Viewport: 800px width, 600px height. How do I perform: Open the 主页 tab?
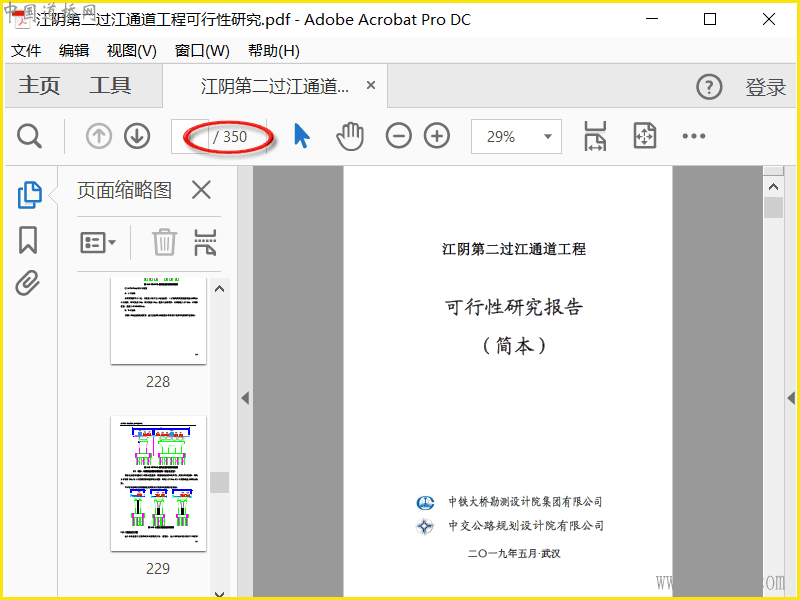click(39, 85)
